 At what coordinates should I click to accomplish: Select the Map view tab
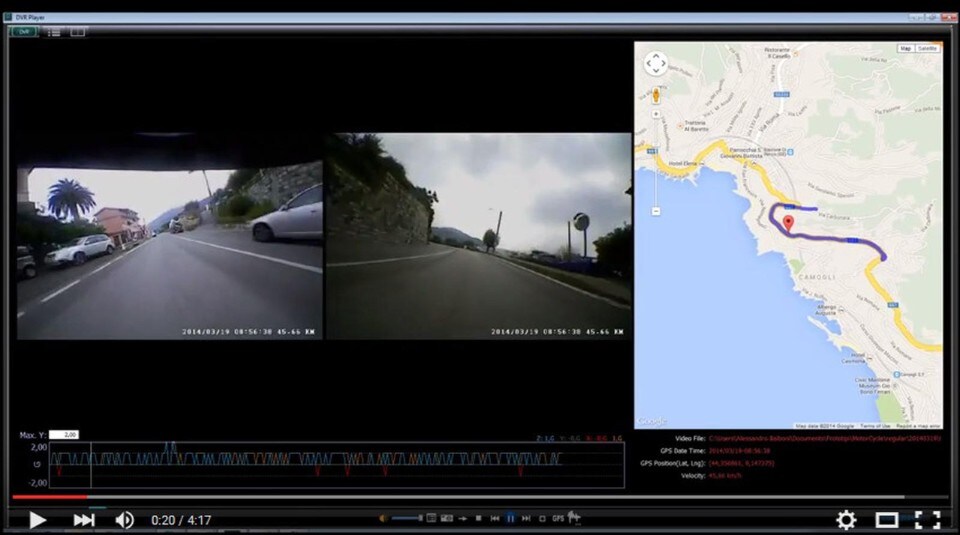[x=905, y=48]
